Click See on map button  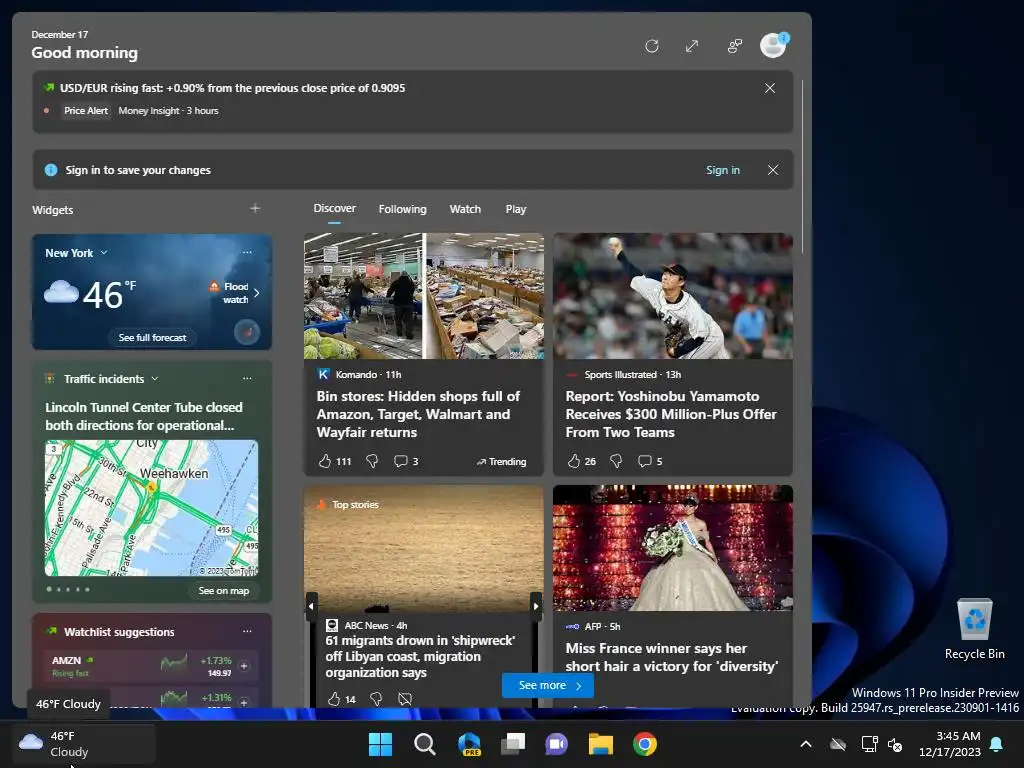click(224, 590)
